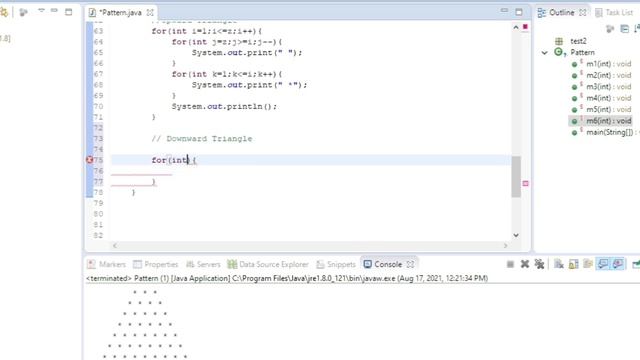640x360 pixels.
Task: Place cursor in line 75 for statement
Action: [x=174, y=160]
